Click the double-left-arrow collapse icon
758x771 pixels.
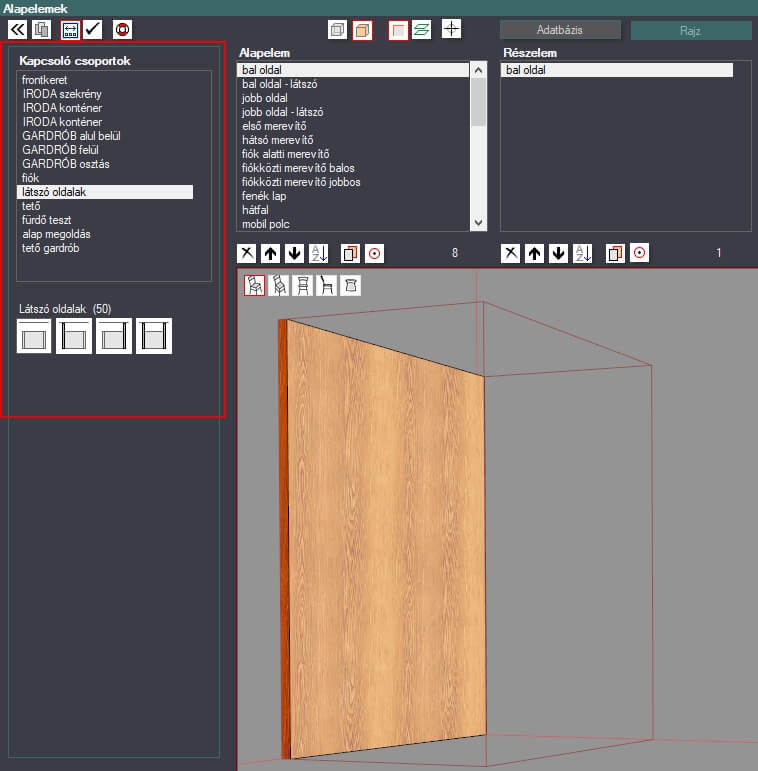[17, 29]
